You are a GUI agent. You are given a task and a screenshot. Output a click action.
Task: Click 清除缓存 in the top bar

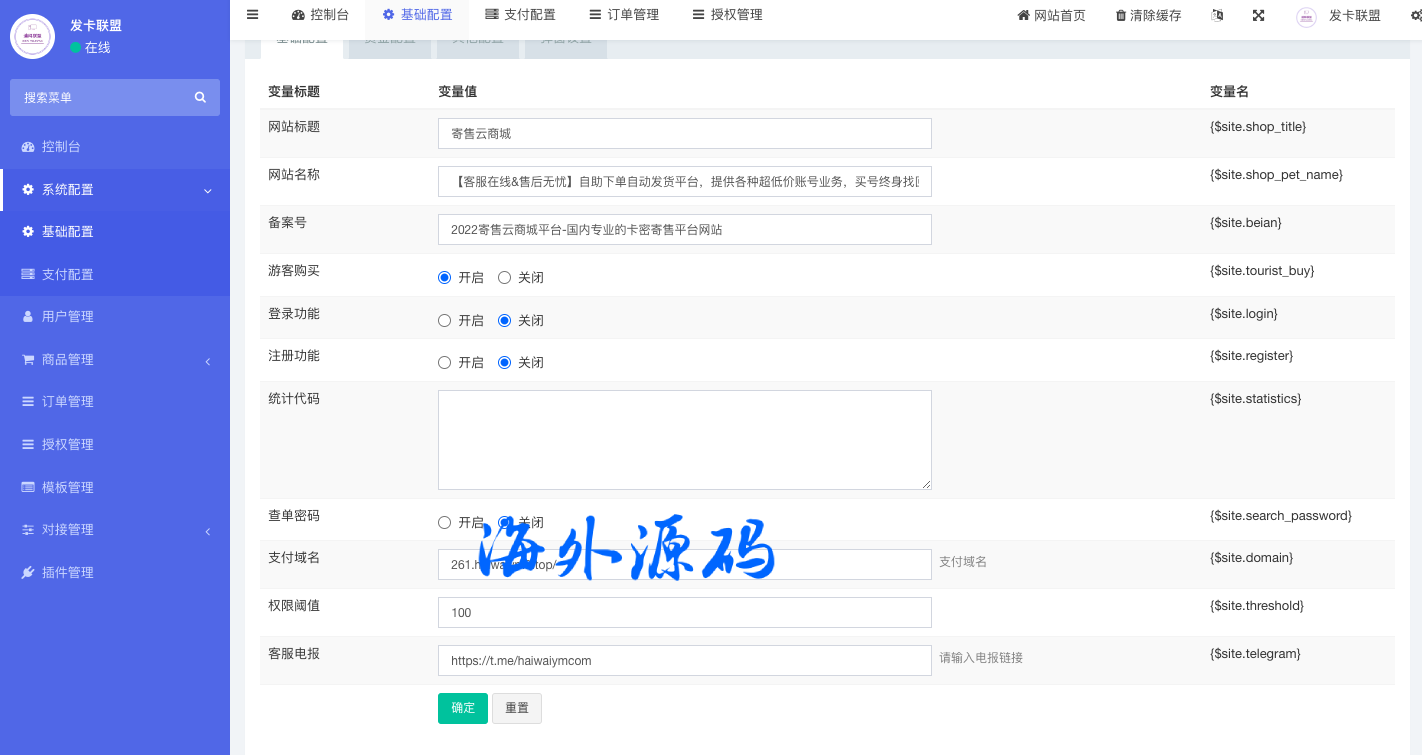coord(1148,16)
